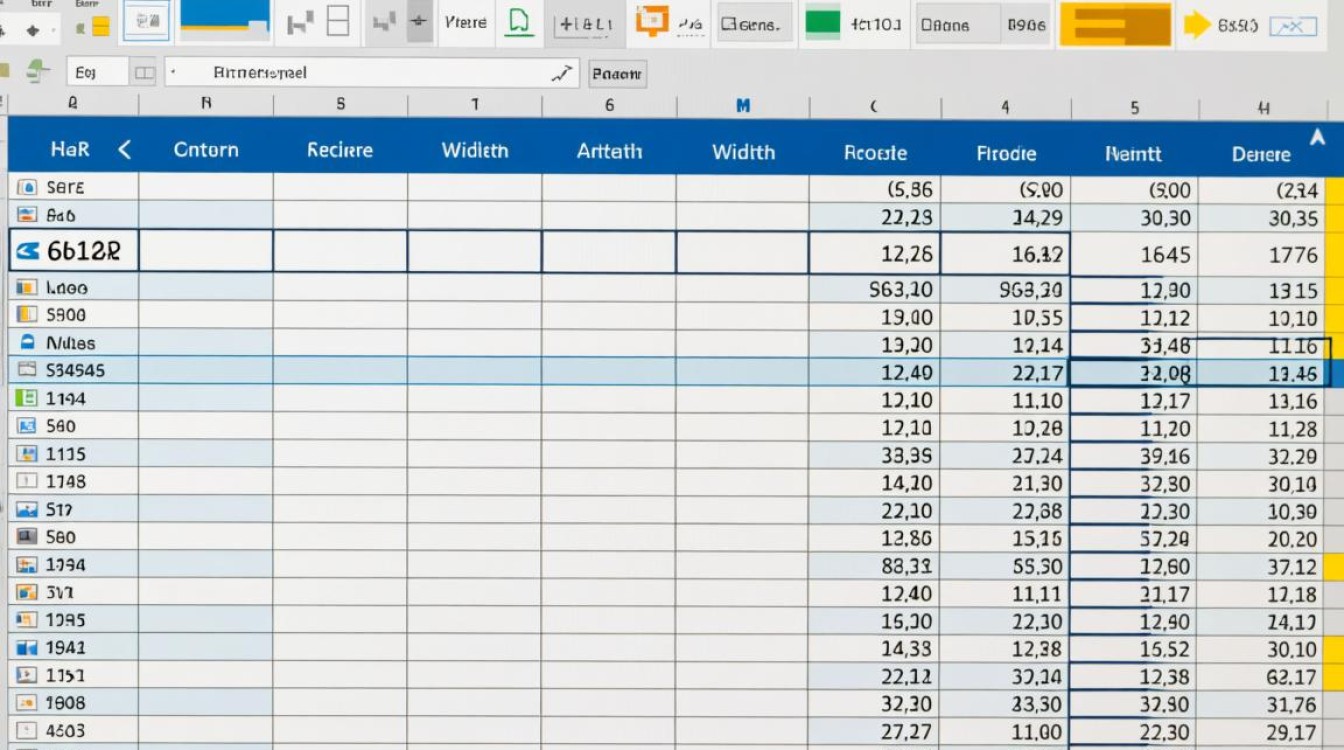
Task: Select the Cntern column header
Action: click(206, 150)
